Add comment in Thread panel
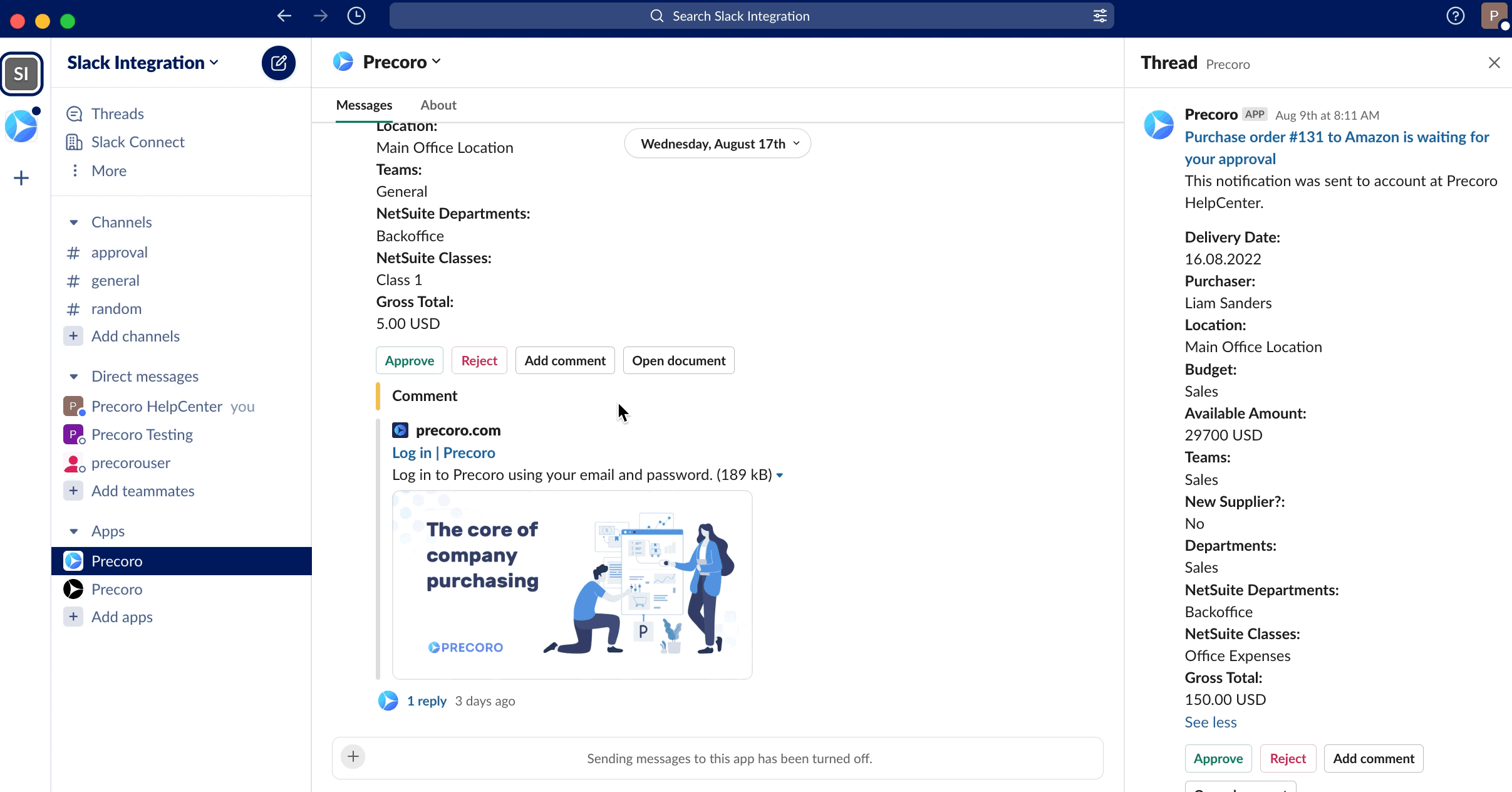Viewport: 1512px width, 792px height. pyautogui.click(x=1374, y=759)
